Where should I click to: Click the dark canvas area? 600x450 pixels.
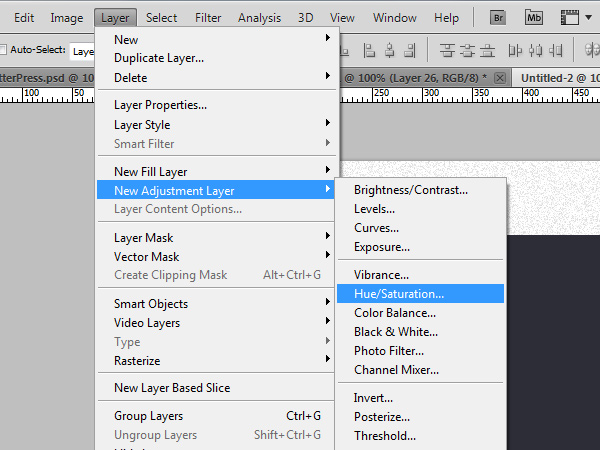tap(553, 342)
